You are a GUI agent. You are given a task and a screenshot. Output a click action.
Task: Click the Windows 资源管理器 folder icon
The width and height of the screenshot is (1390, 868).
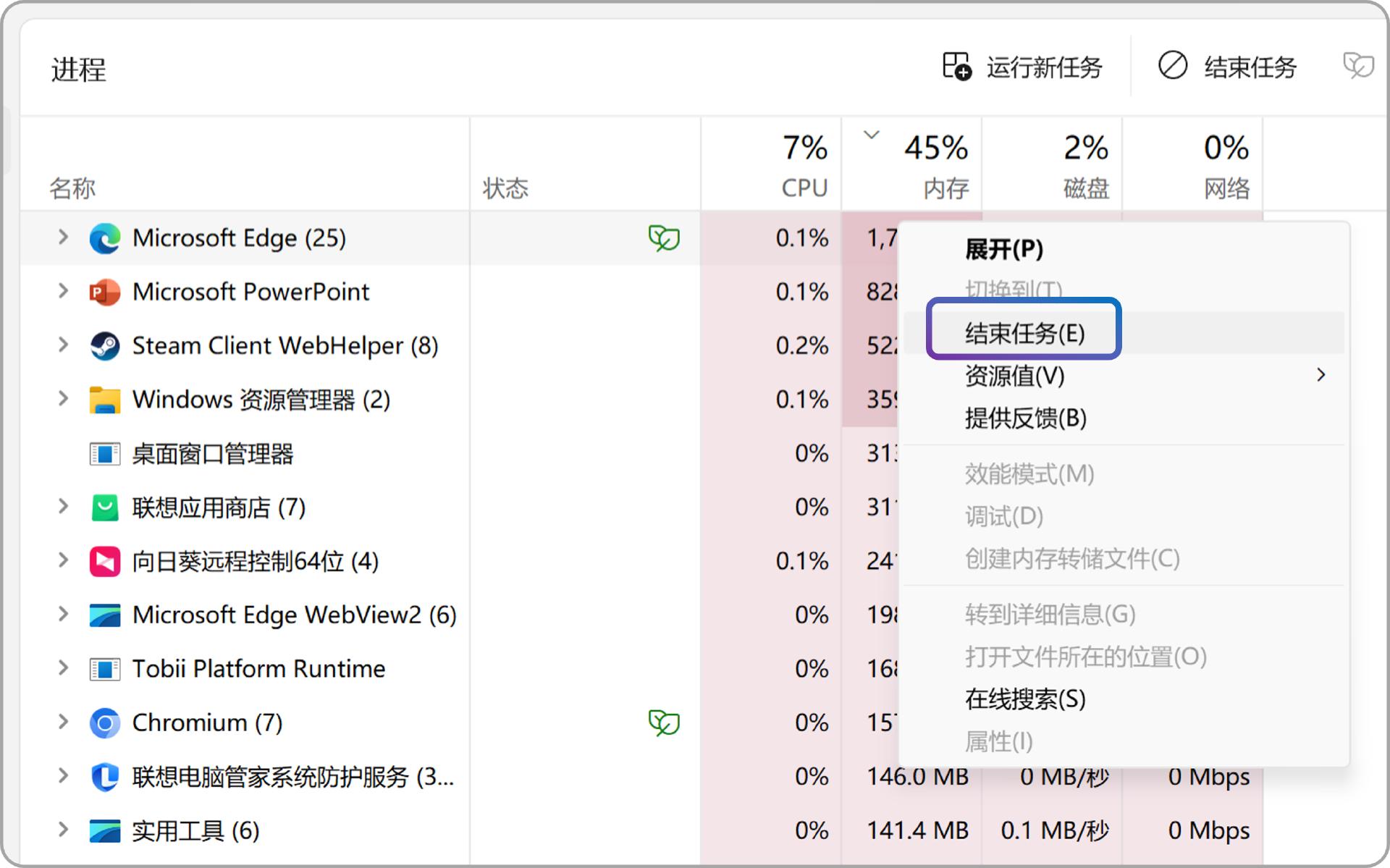(105, 400)
